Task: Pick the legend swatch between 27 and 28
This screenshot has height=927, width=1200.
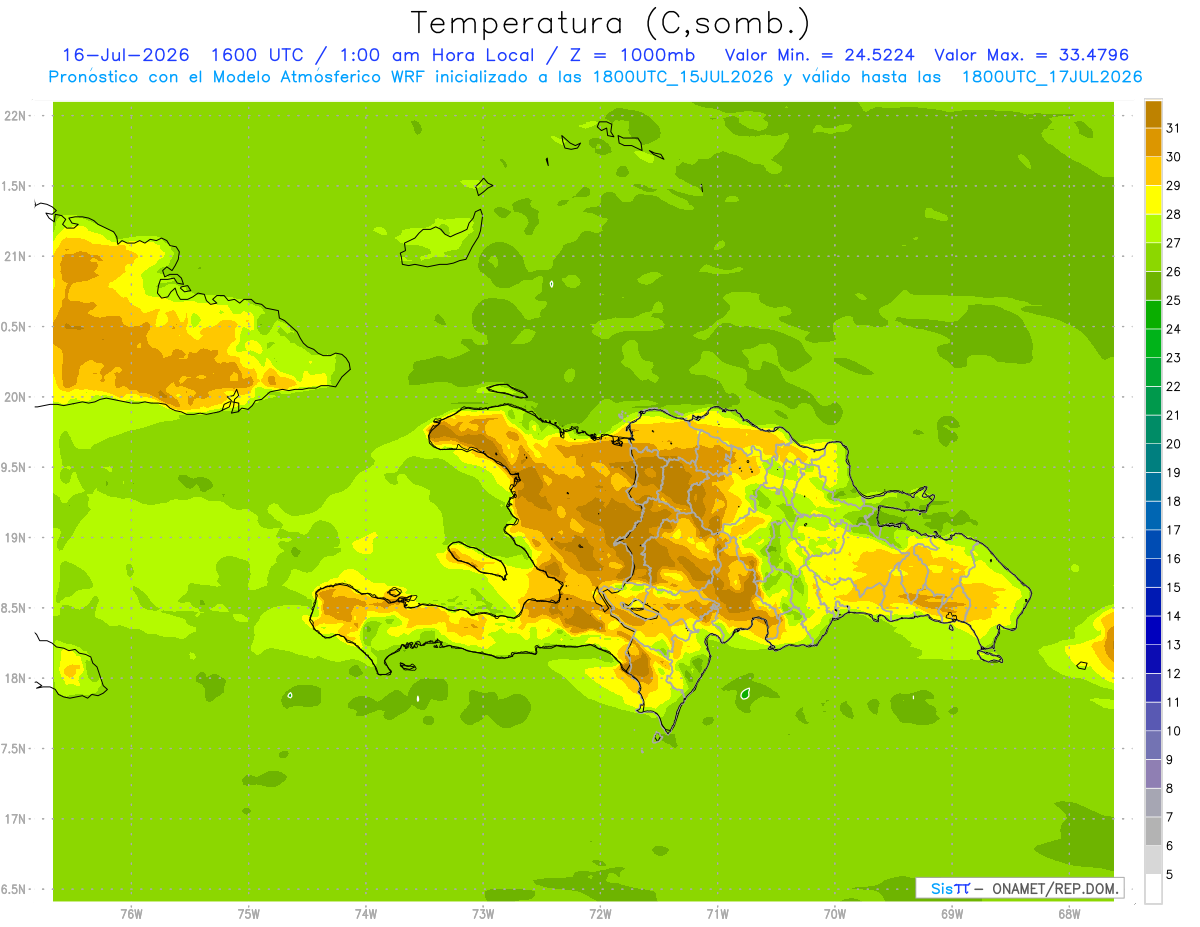Action: click(x=1153, y=228)
